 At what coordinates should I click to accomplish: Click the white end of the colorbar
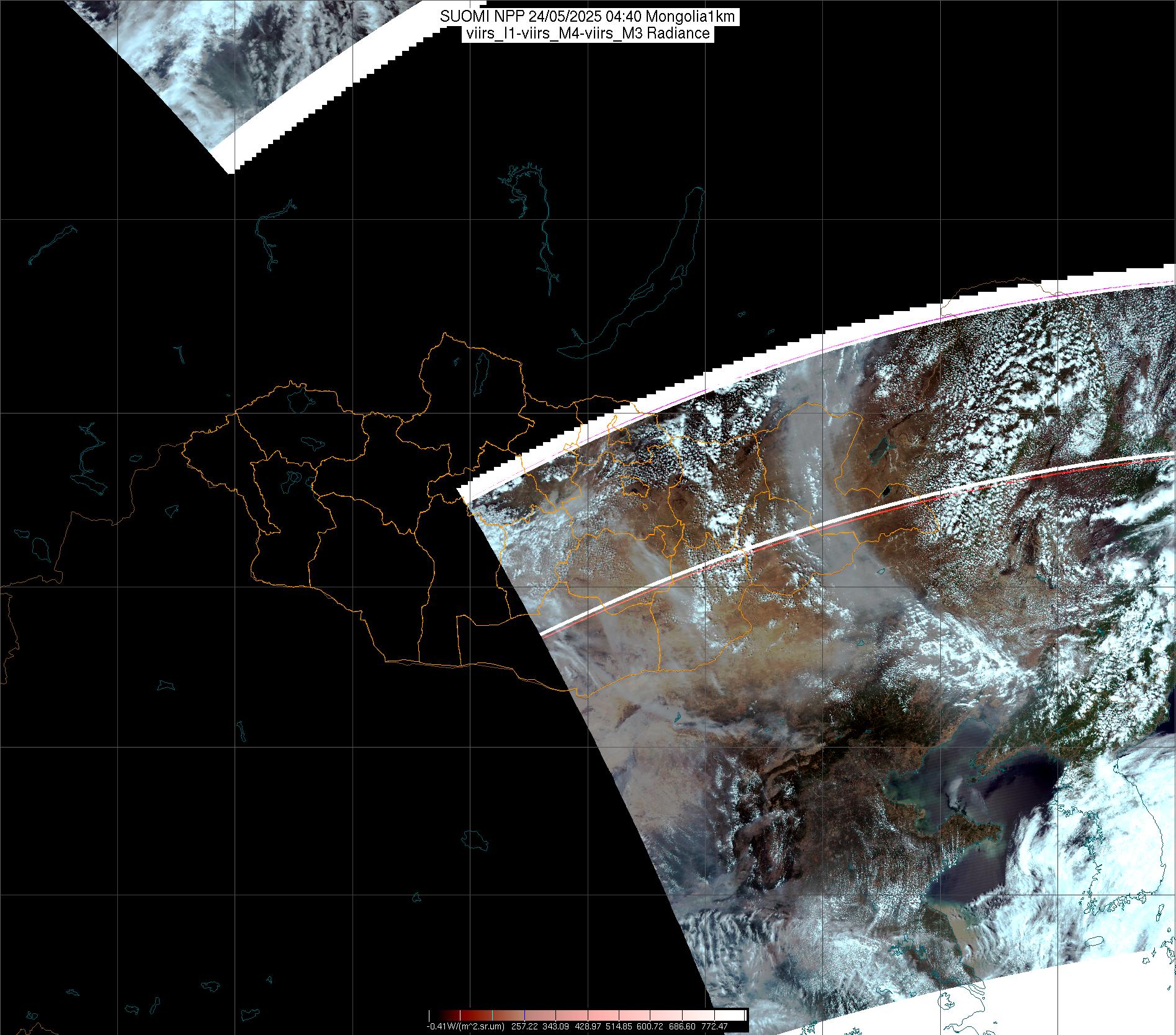point(738,1015)
